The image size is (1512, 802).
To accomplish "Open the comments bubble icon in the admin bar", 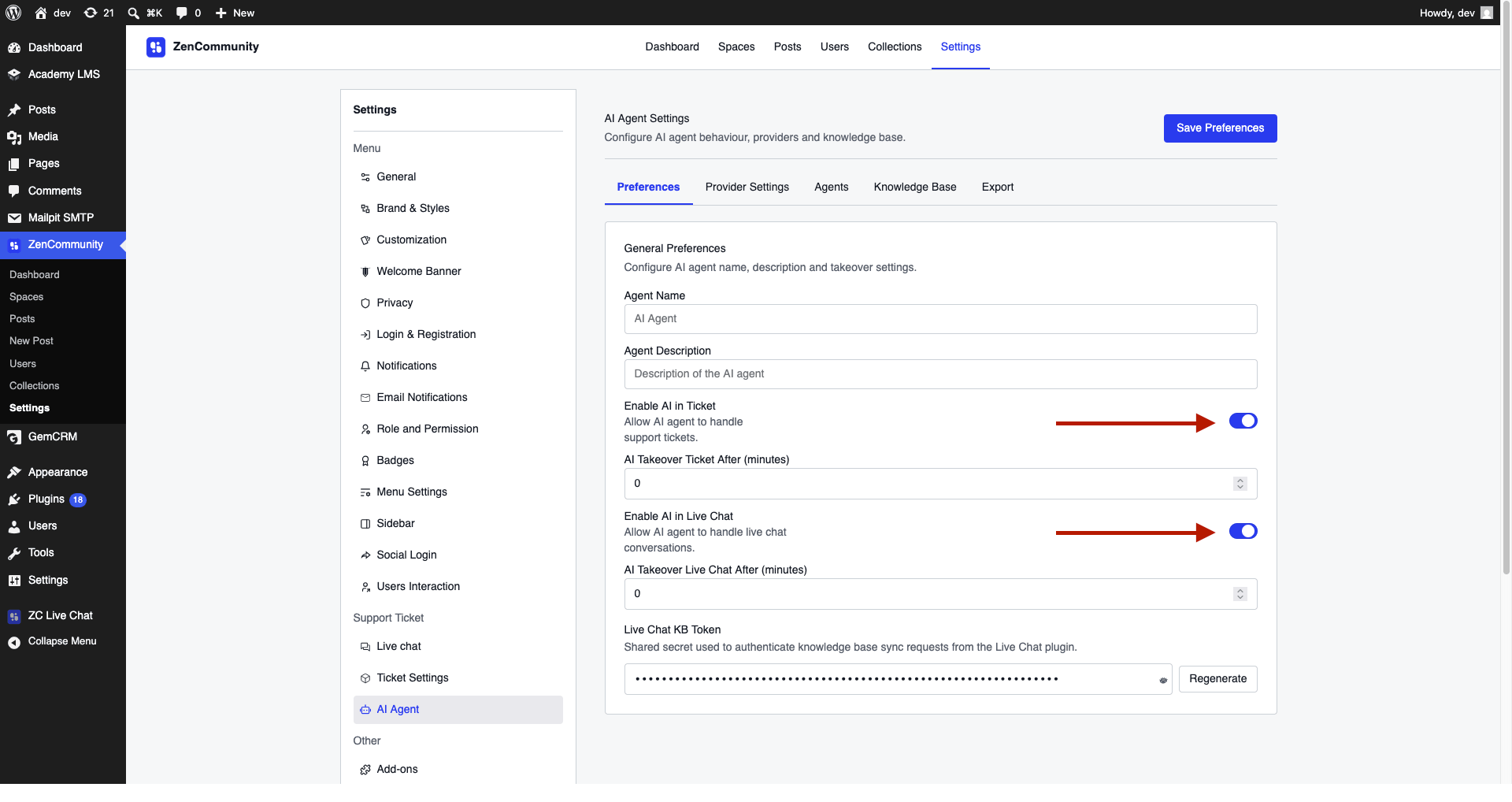I will coord(182,13).
